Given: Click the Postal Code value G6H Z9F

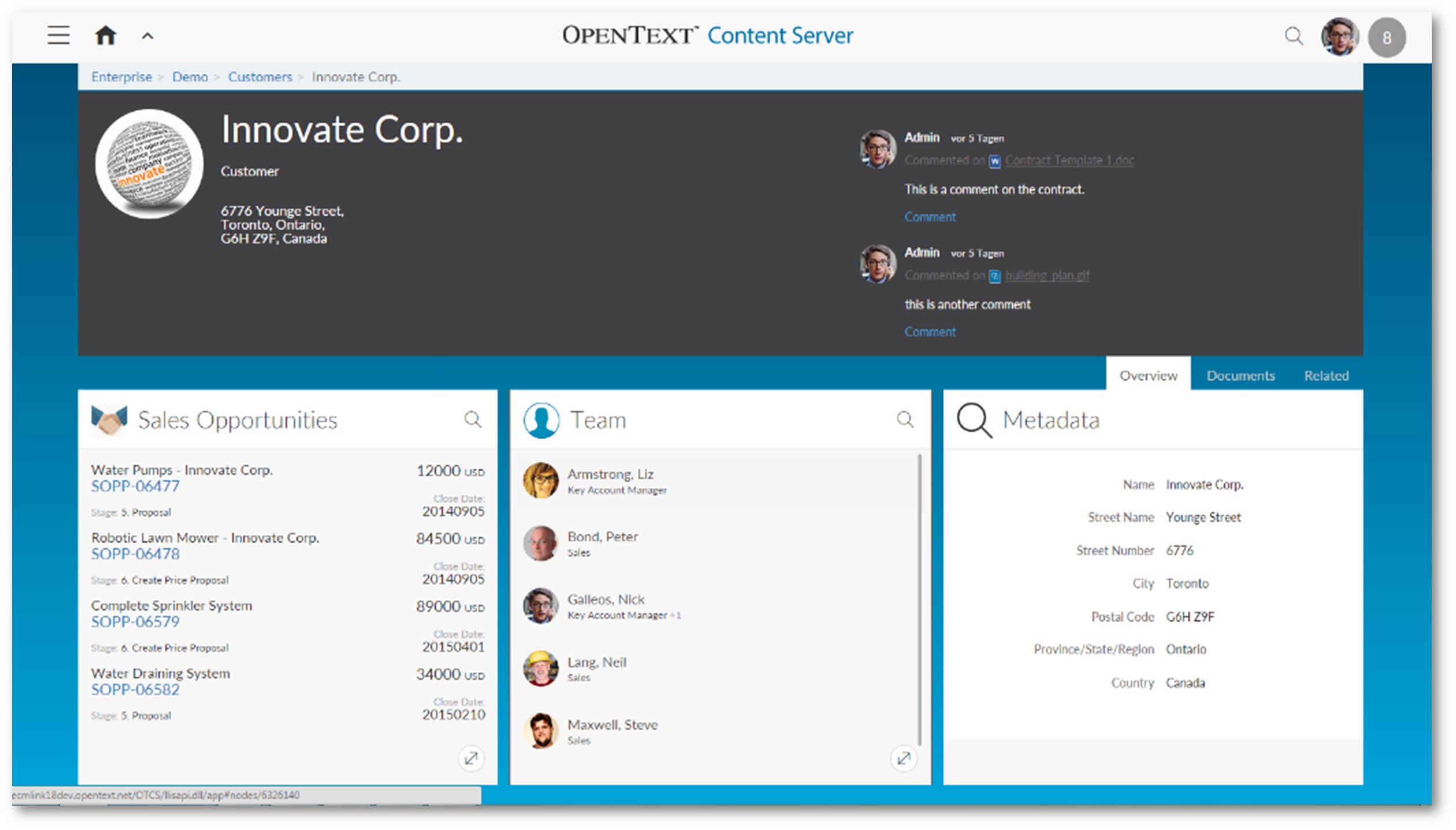Looking at the screenshot, I should tap(1190, 617).
